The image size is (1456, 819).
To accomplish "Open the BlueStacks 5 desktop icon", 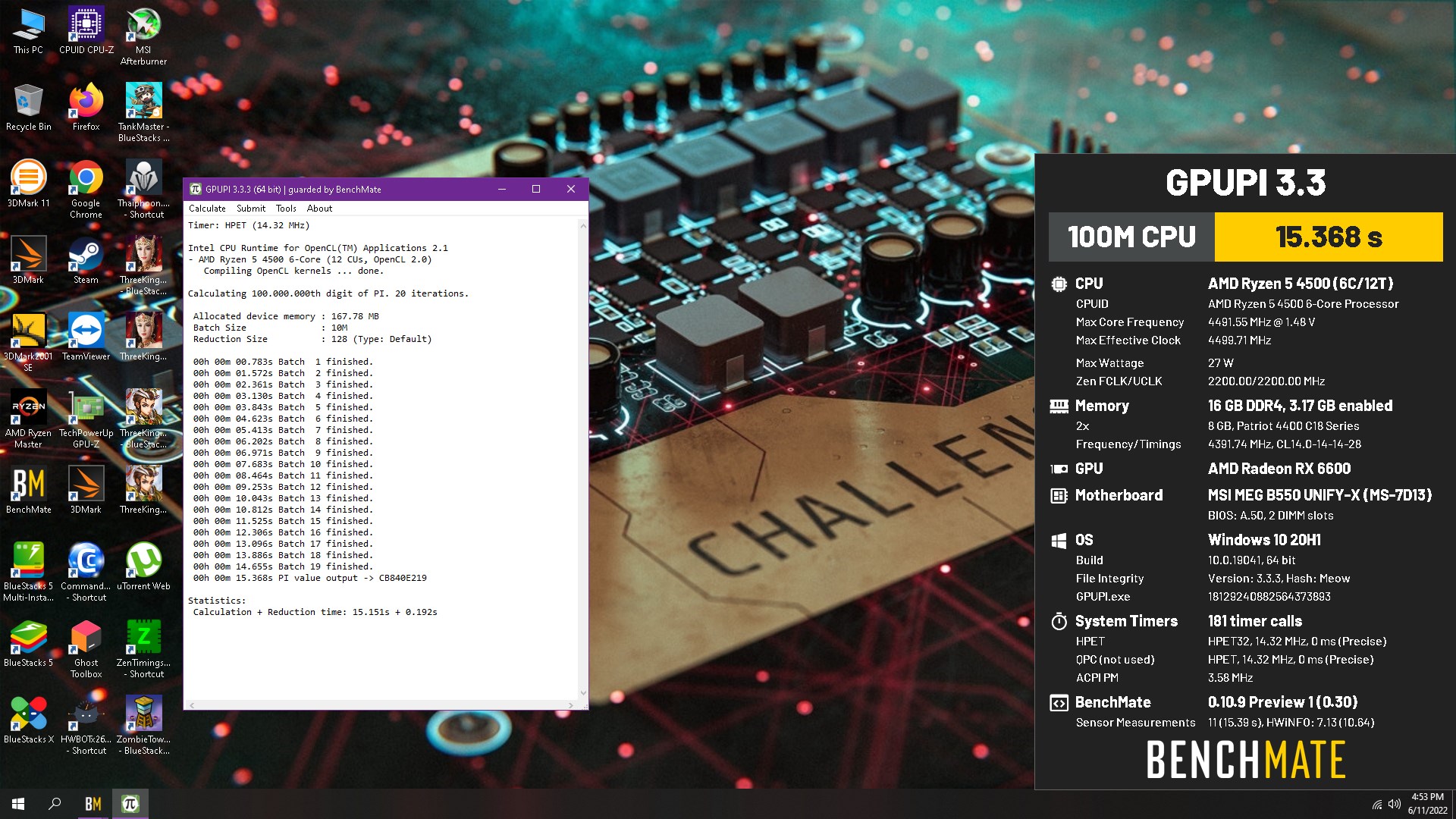I will [x=28, y=643].
